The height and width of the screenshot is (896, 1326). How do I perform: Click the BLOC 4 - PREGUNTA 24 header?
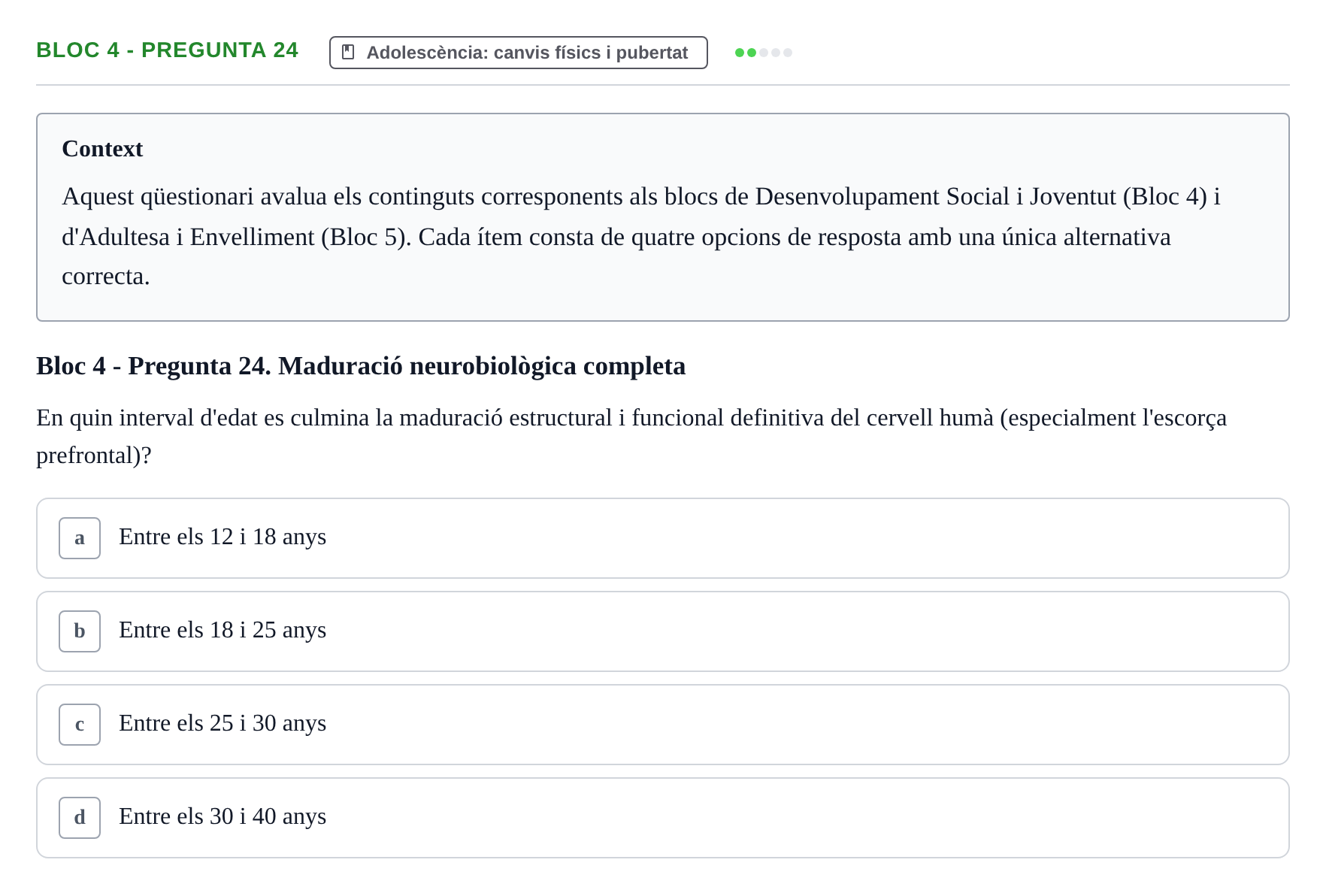pos(168,50)
